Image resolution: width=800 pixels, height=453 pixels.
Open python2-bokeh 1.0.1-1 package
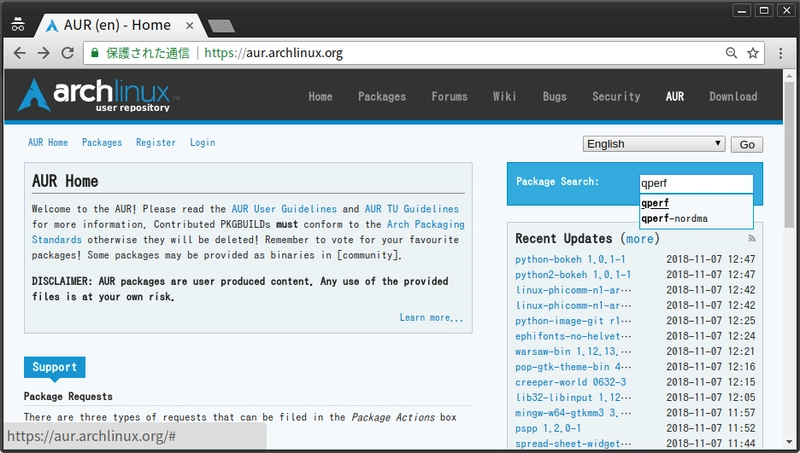click(573, 274)
